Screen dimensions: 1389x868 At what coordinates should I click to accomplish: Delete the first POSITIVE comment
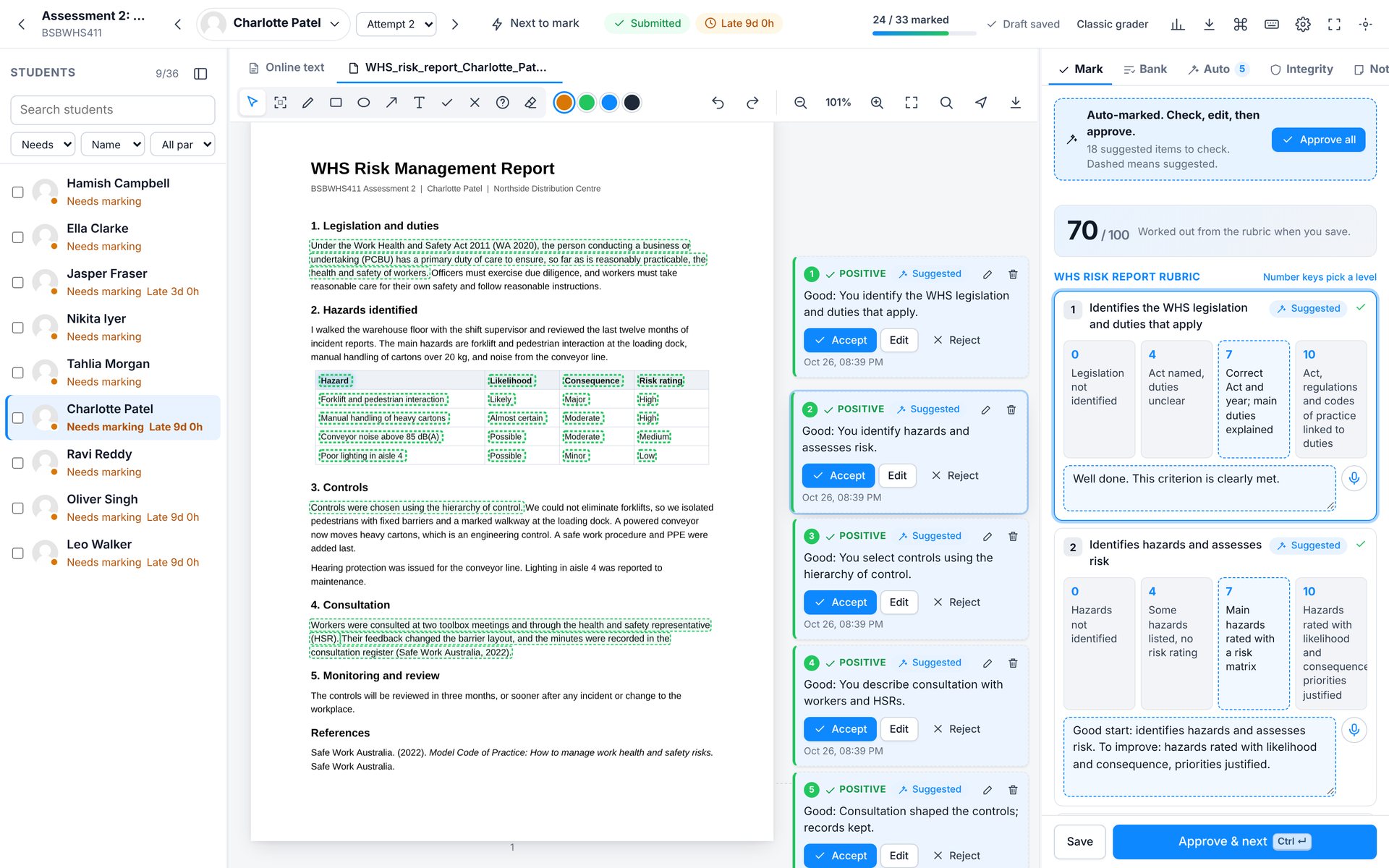[x=1013, y=274]
